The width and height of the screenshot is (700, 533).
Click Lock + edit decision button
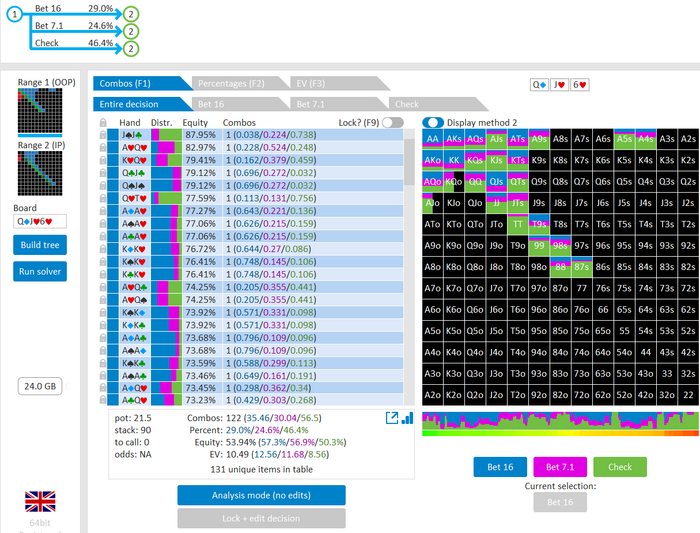(261, 518)
